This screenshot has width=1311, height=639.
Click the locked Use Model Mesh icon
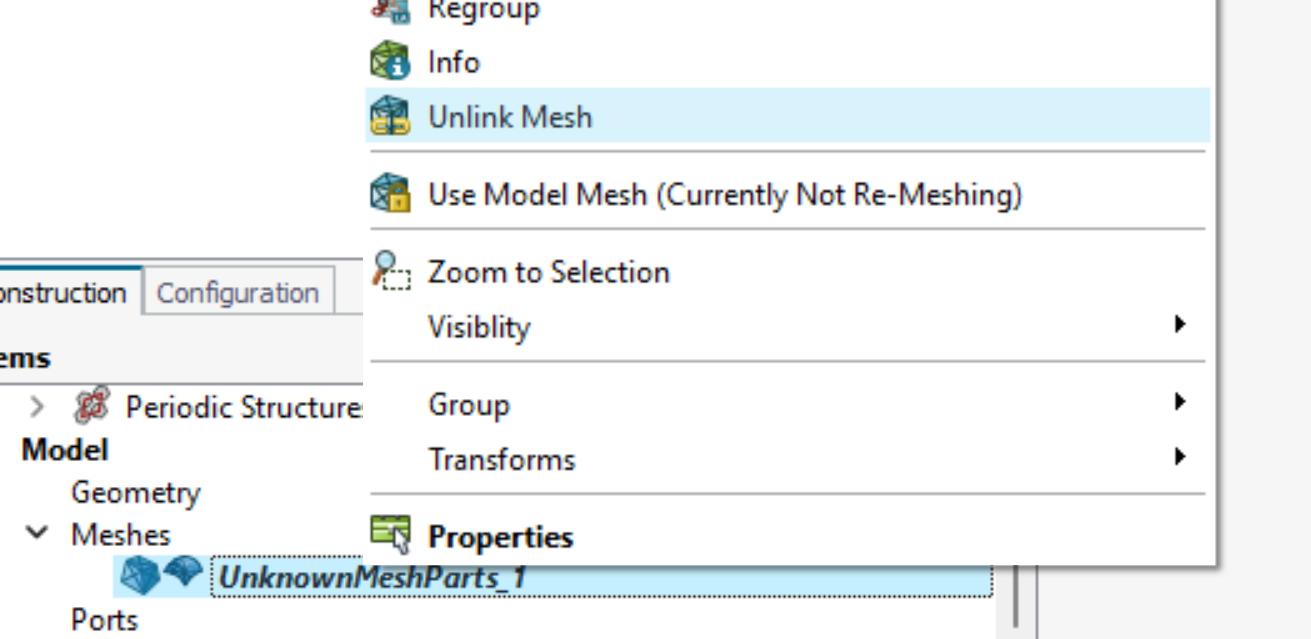[390, 193]
